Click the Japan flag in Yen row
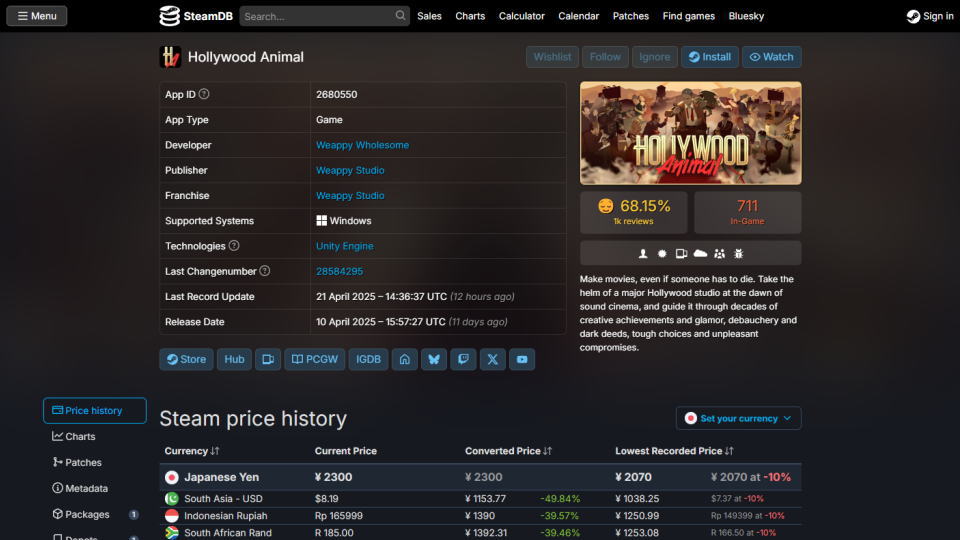This screenshot has height=540, width=960. (171, 477)
